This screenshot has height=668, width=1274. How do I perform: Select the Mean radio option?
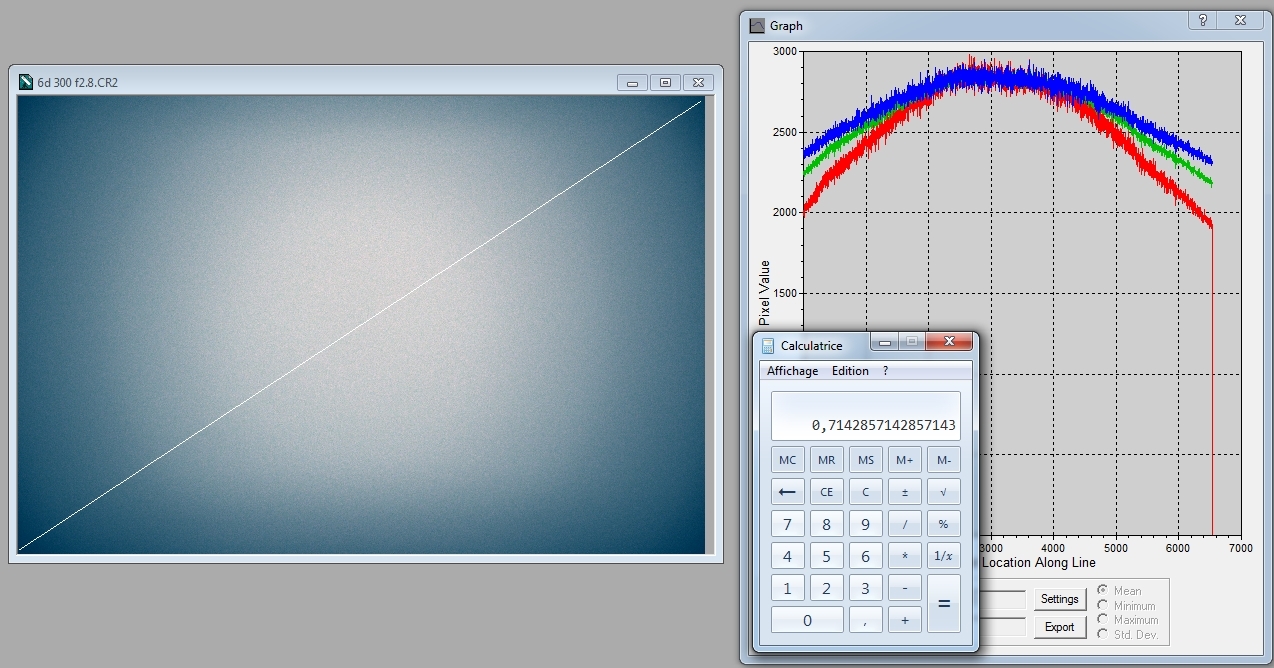tap(1103, 591)
